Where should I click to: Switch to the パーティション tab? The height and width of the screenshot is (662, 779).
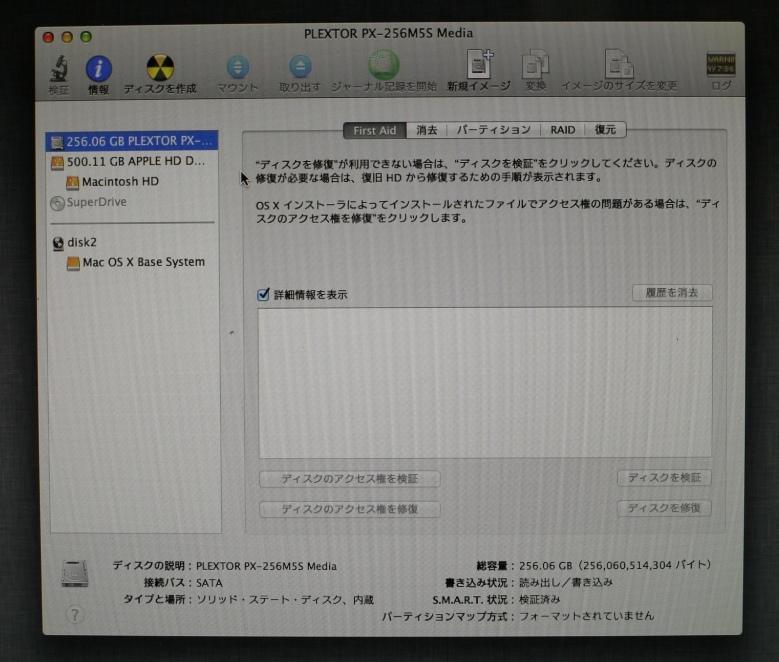[x=493, y=130]
